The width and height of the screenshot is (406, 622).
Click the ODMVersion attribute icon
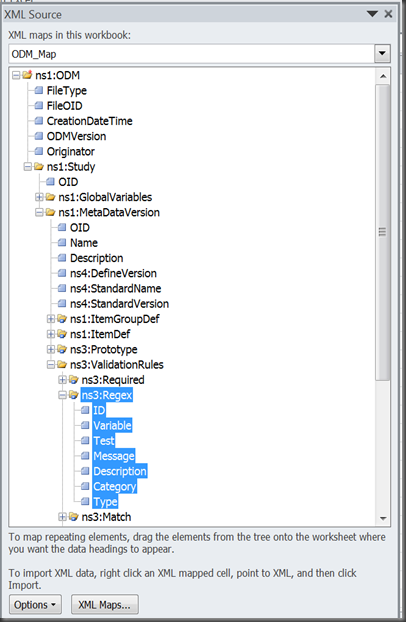[38, 136]
